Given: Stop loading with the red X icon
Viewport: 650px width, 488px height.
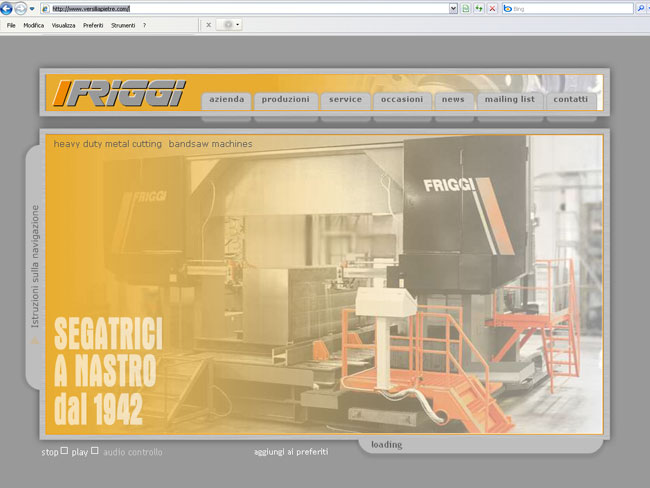Looking at the screenshot, I should pyautogui.click(x=492, y=8).
